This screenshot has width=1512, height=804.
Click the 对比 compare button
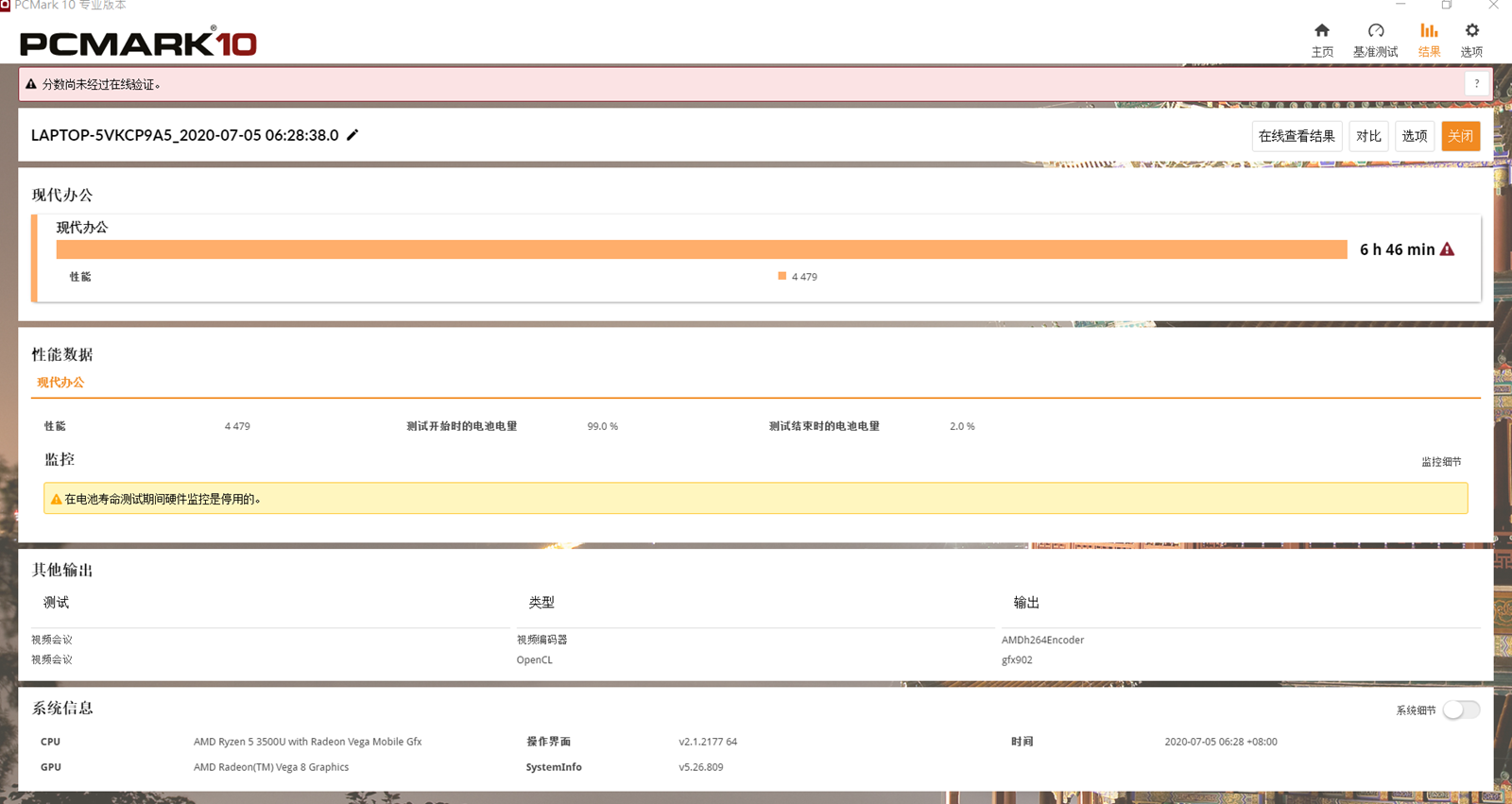[1368, 136]
